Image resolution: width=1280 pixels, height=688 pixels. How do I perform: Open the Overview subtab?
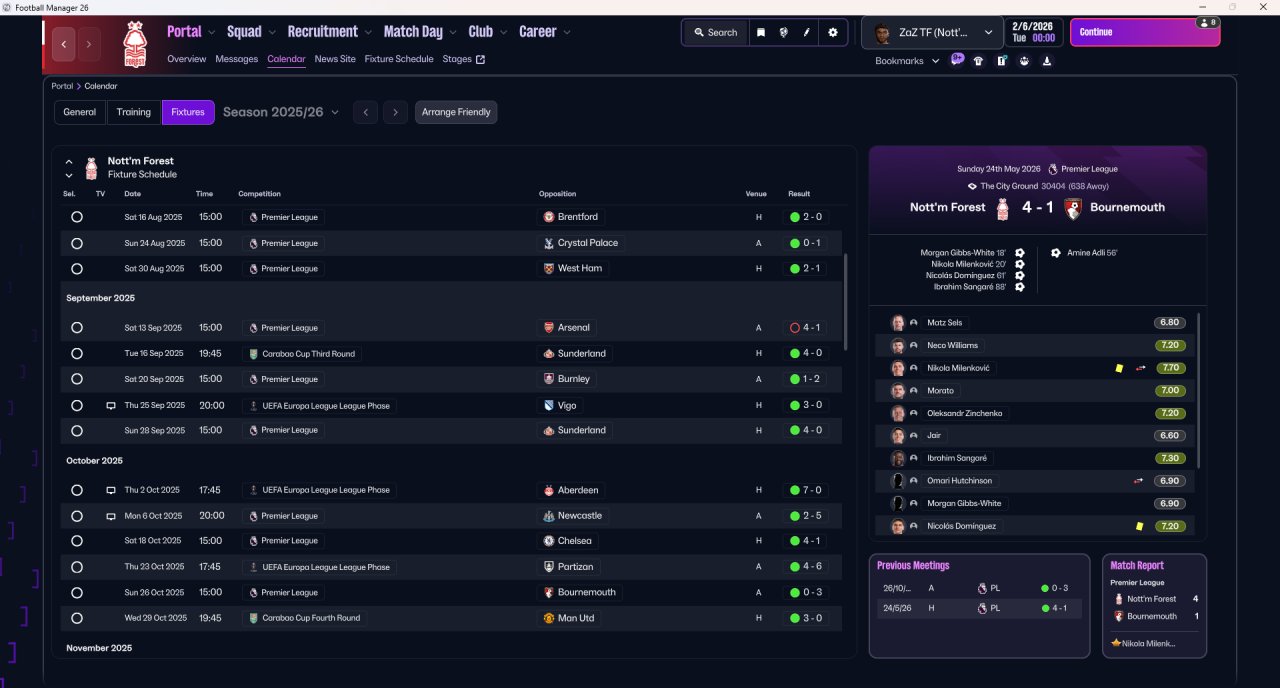click(x=187, y=59)
